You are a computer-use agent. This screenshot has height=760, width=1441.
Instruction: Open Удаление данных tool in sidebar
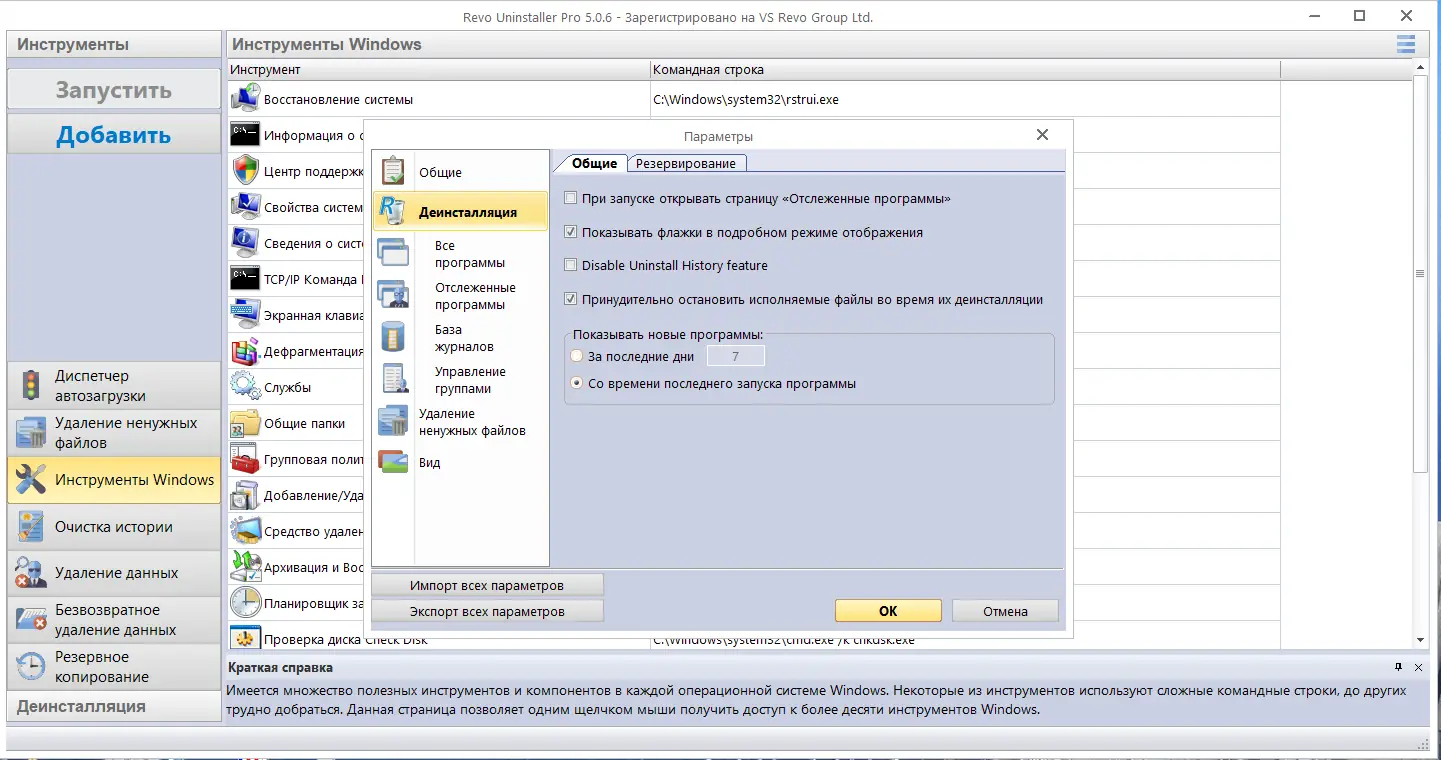[114, 573]
